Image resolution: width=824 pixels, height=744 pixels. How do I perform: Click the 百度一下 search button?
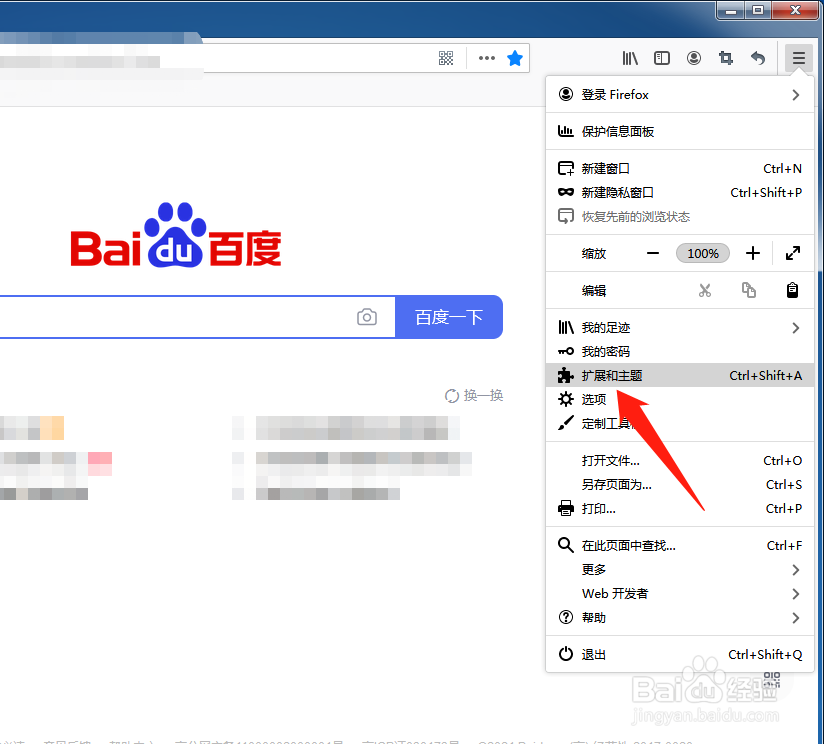pyautogui.click(x=449, y=317)
